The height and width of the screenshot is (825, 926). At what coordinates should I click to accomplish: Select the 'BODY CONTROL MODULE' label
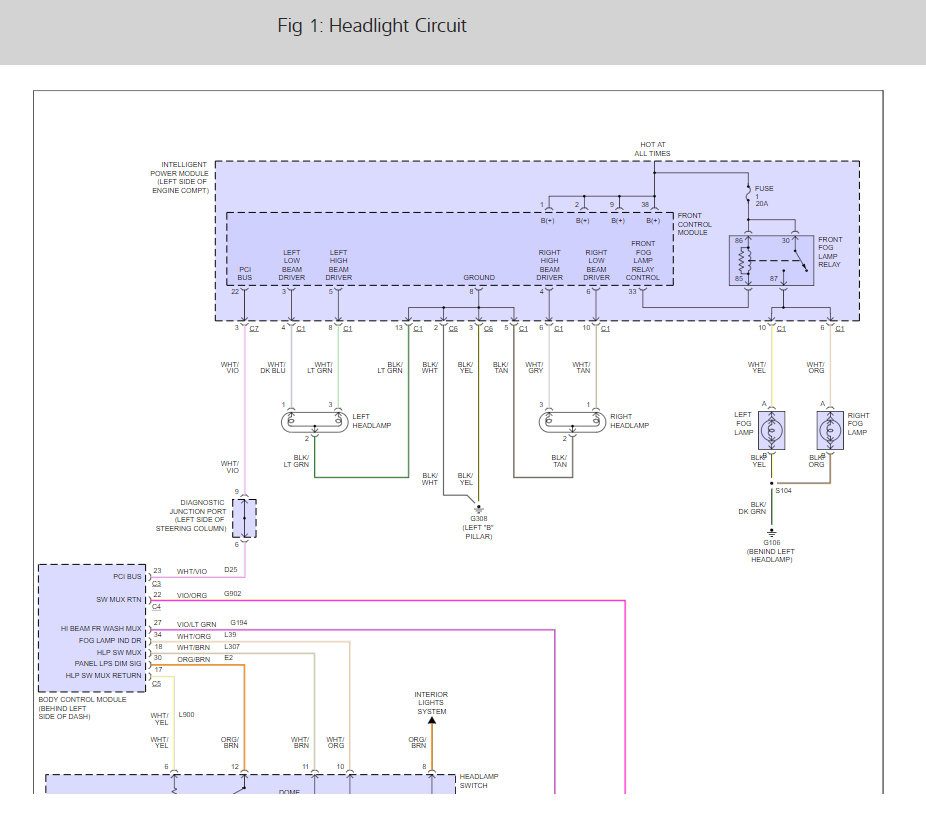coord(82,707)
